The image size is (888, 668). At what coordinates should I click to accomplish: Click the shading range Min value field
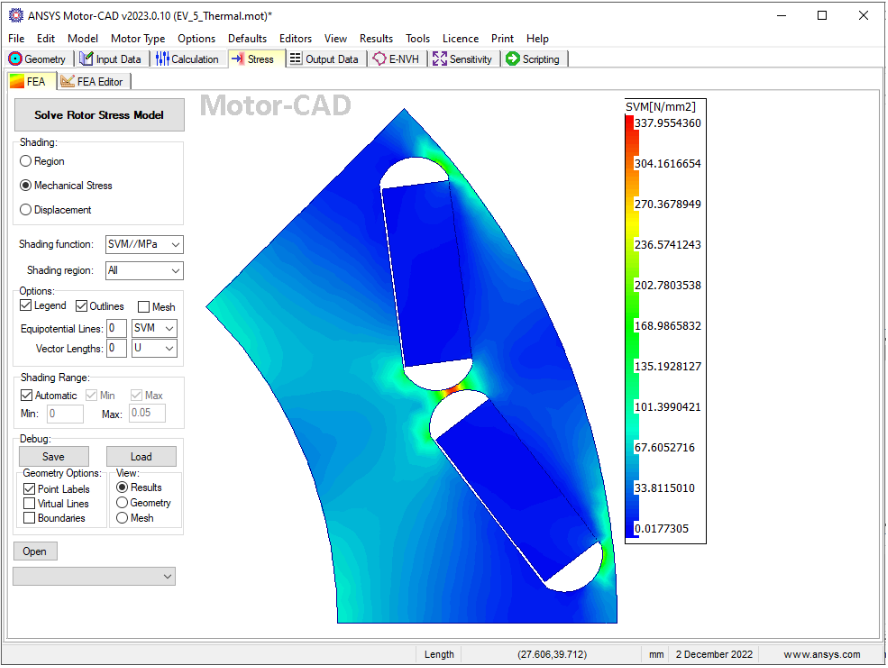click(65, 414)
